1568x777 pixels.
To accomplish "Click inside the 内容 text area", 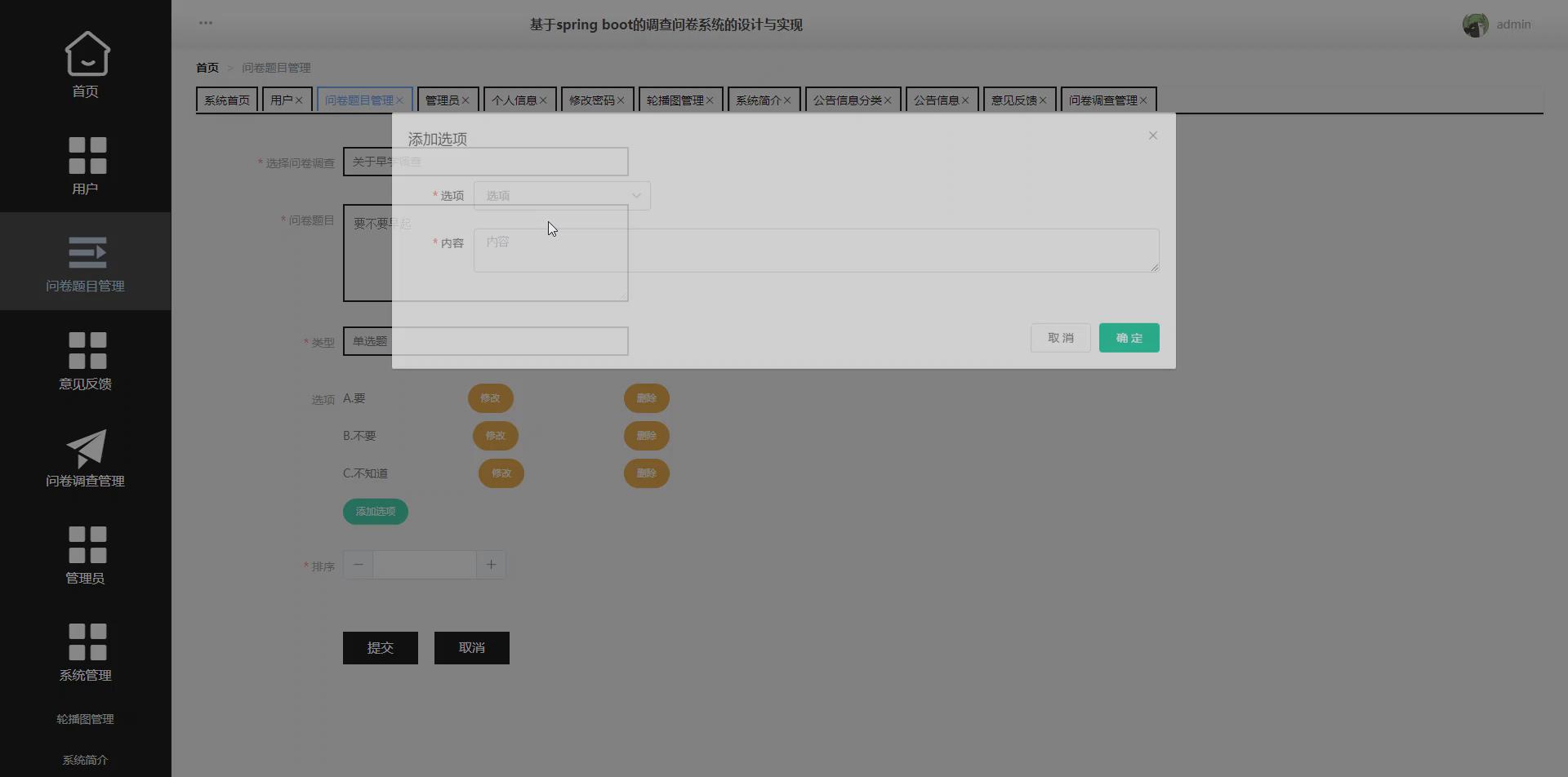I will 815,250.
